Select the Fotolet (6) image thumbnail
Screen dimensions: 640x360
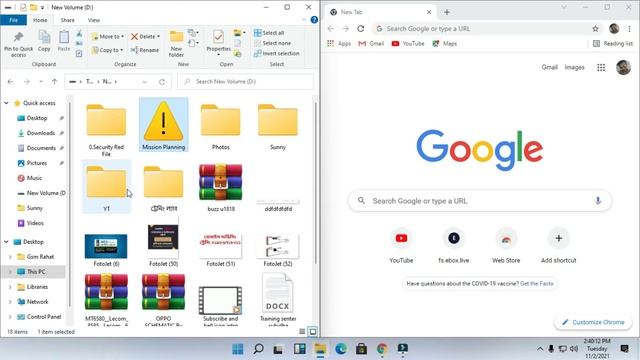point(106,250)
